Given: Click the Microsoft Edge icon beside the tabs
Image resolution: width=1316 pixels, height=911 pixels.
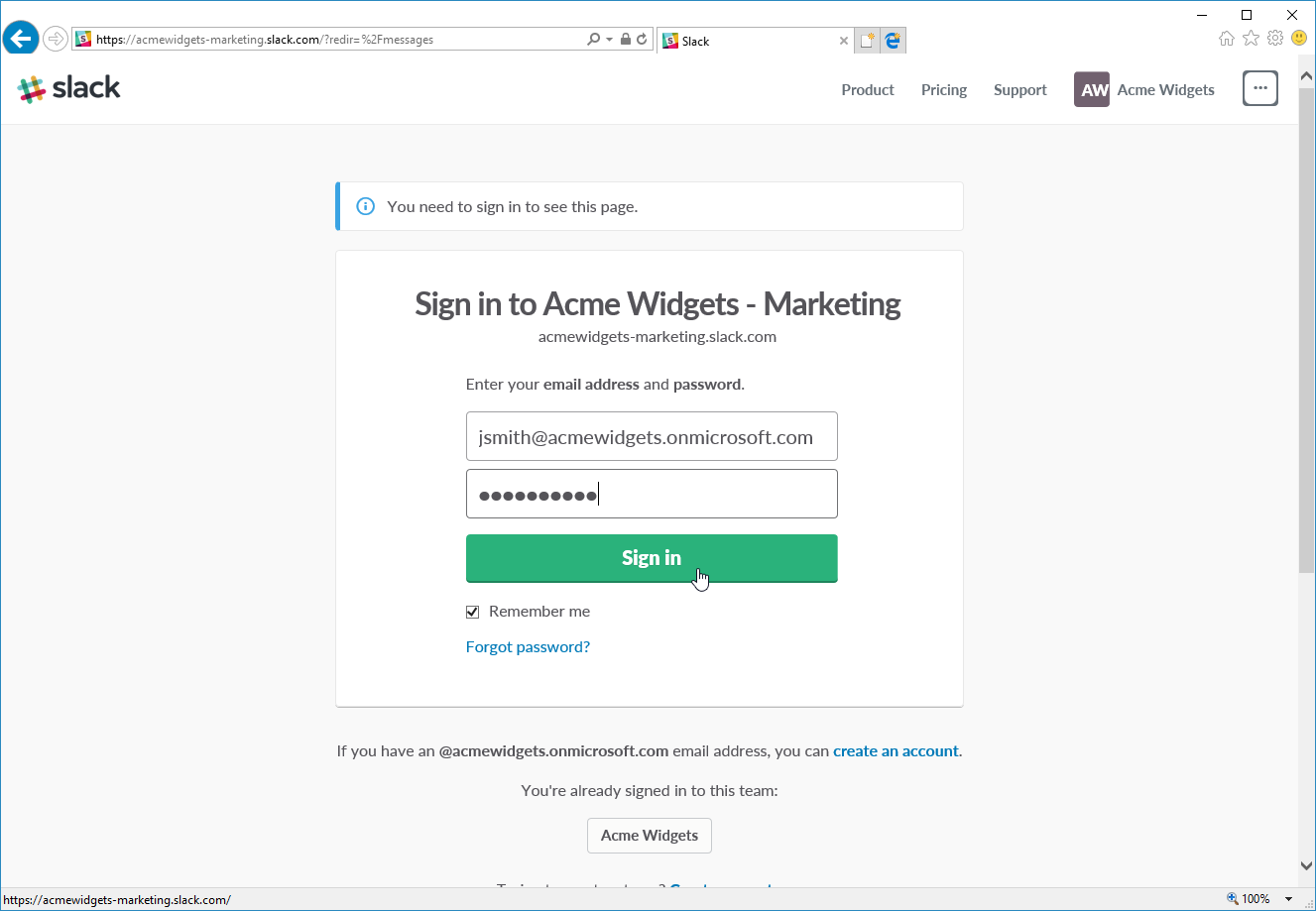Looking at the screenshot, I should point(893,41).
